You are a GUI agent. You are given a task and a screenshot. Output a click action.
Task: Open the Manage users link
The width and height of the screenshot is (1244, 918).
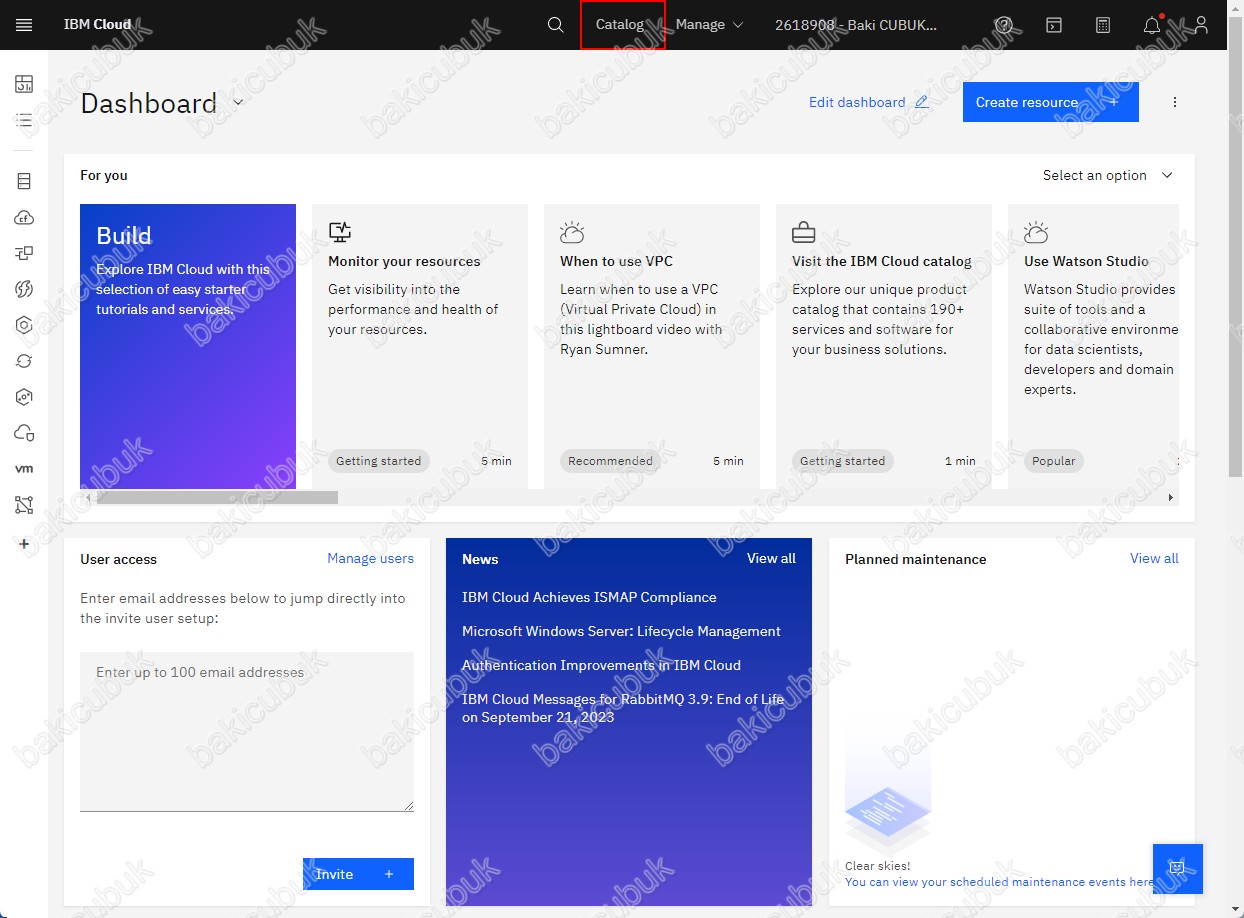click(370, 558)
